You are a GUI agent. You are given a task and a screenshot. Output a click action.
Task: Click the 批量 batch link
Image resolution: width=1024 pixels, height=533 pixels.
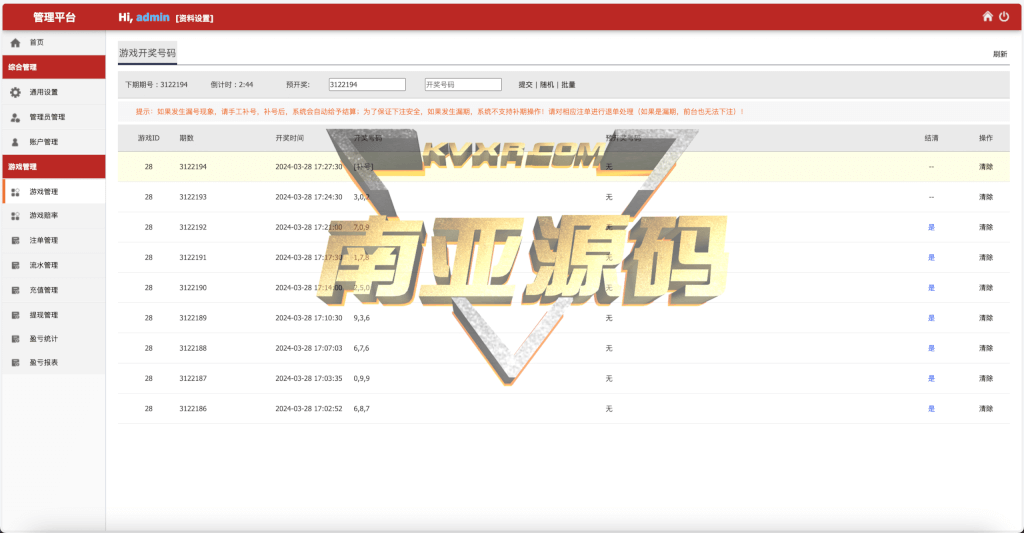[568, 85]
